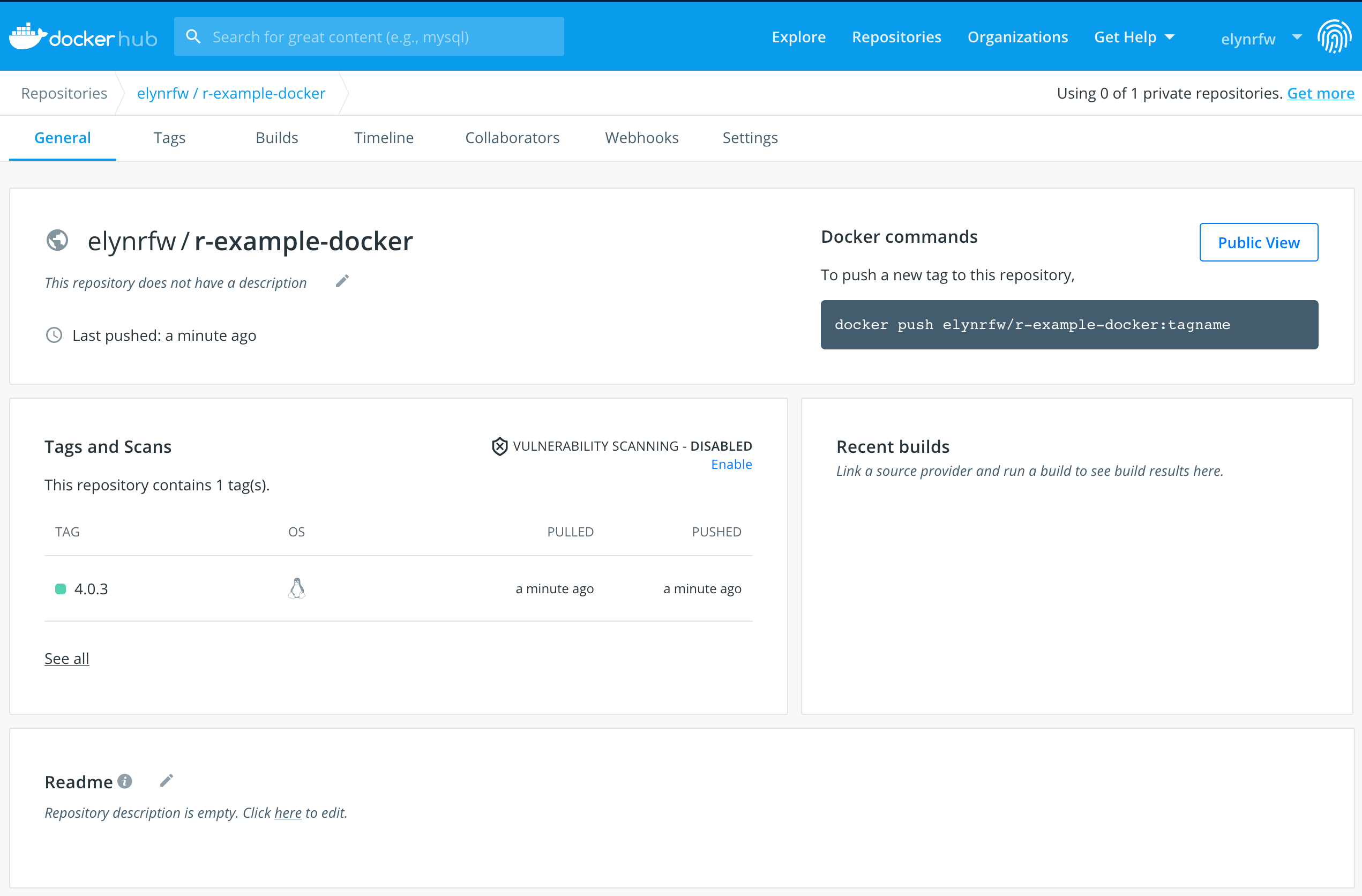This screenshot has height=896, width=1362.
Task: Edit repository description pencil icon
Action: point(342,281)
